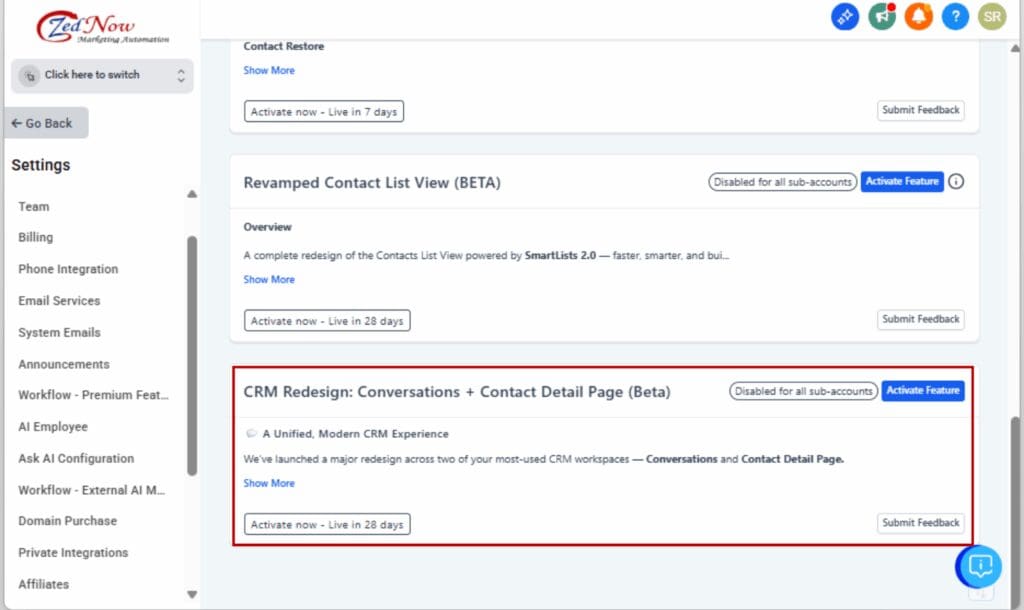Submit Feedback for Revamped Contact List View

[920, 319]
